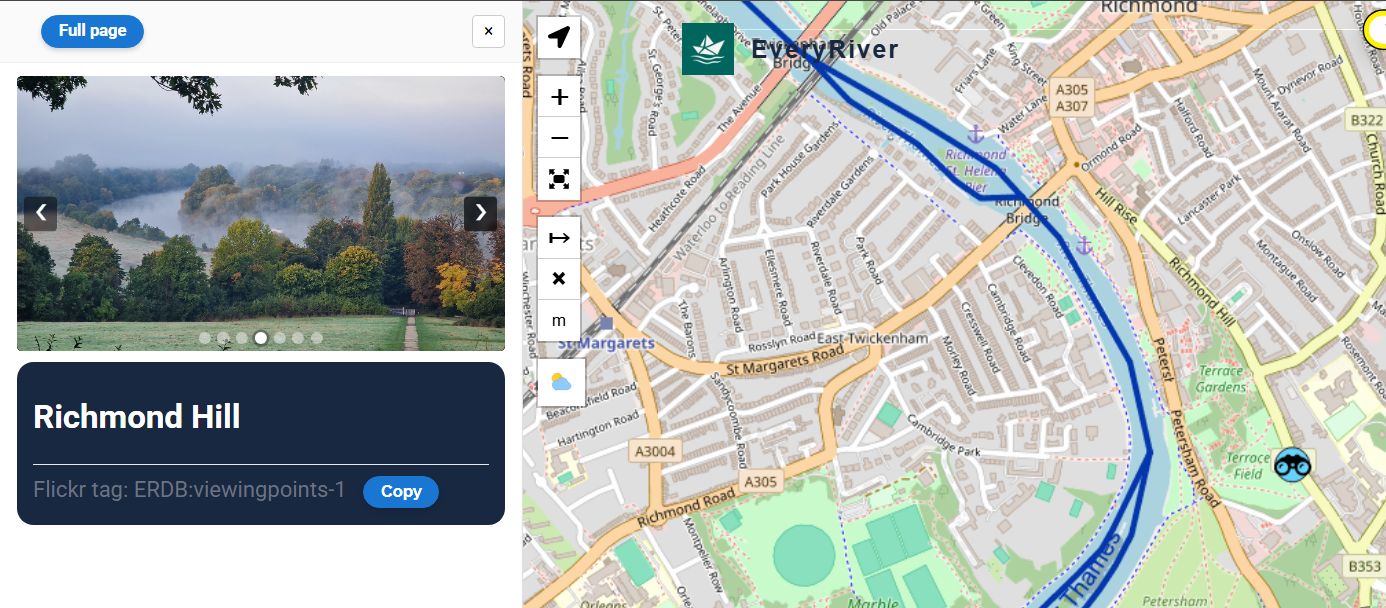Viewport: 1386px width, 608px height.
Task: Jump to the first carousel dot
Action: tap(205, 338)
